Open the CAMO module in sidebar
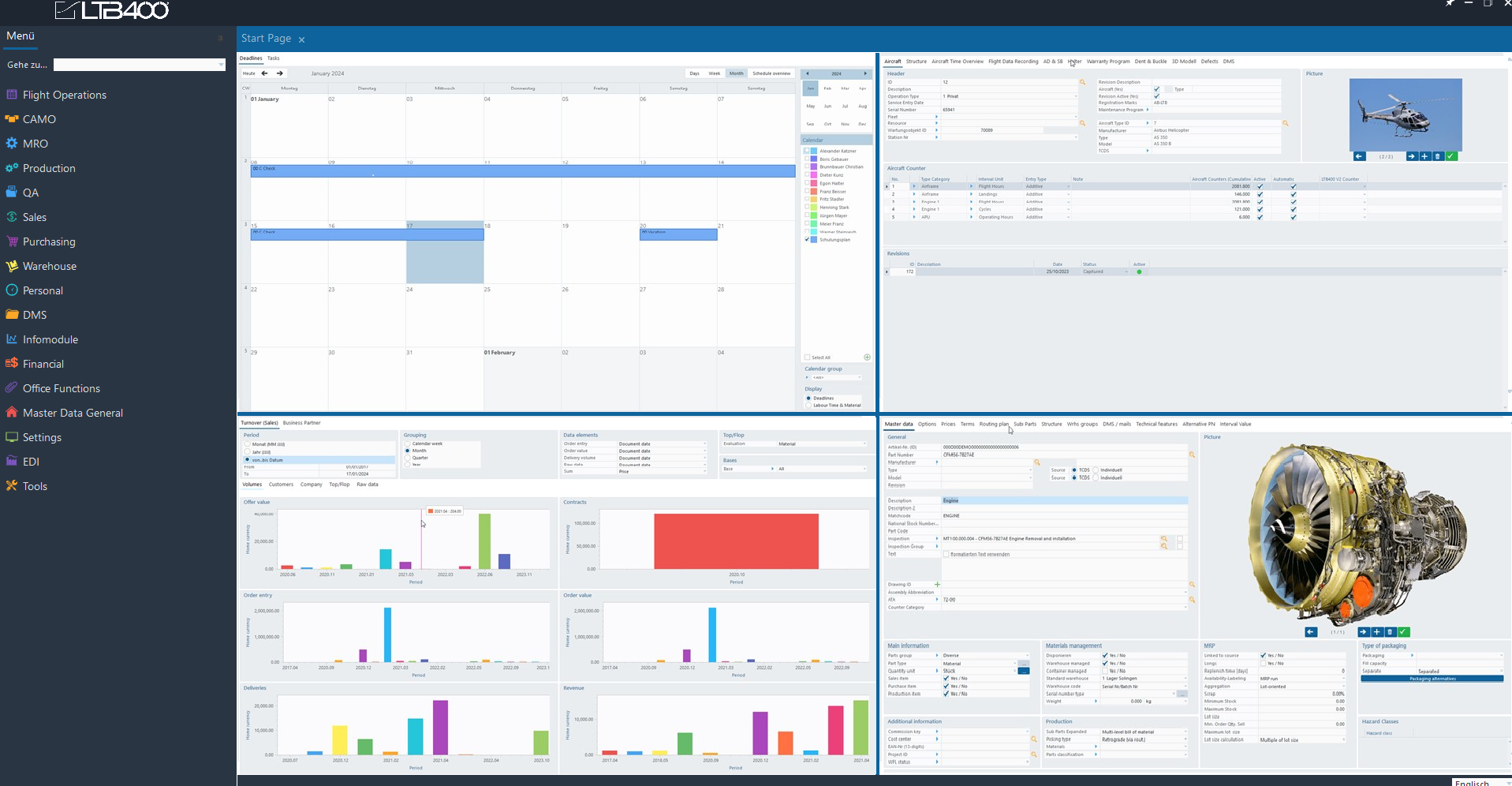 point(39,119)
